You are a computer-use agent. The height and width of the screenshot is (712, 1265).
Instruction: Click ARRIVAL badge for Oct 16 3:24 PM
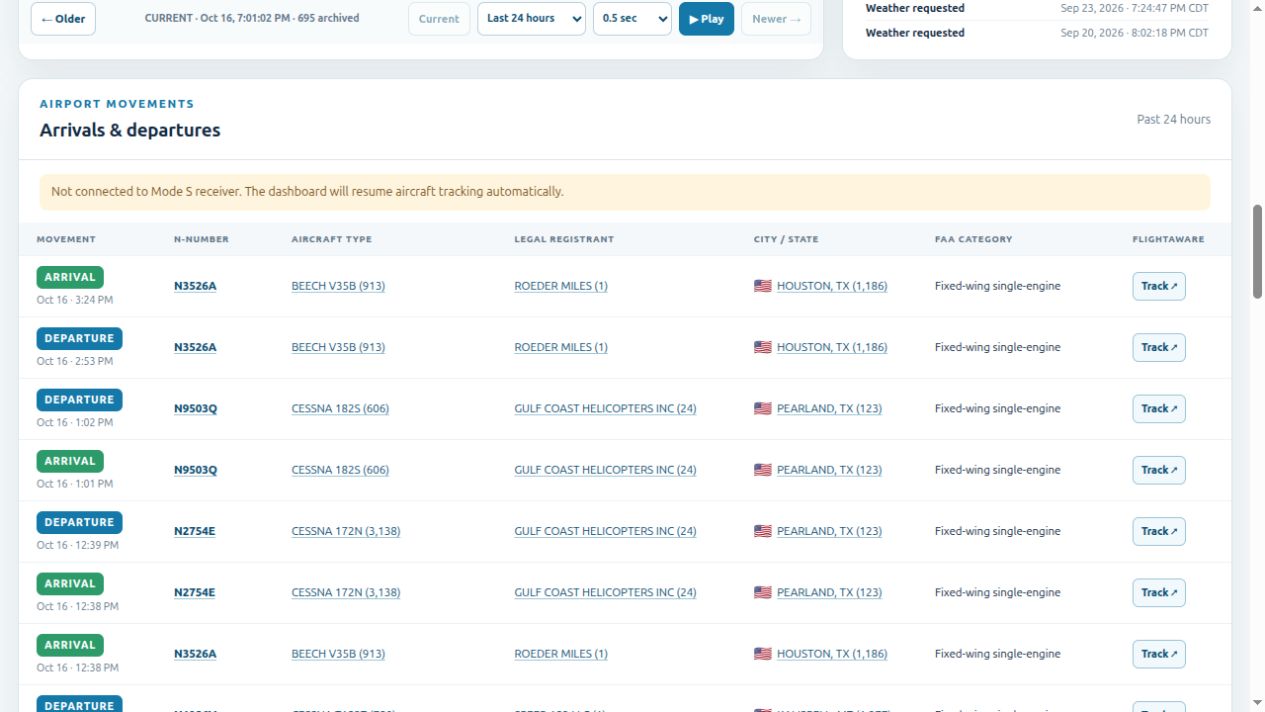(x=70, y=277)
